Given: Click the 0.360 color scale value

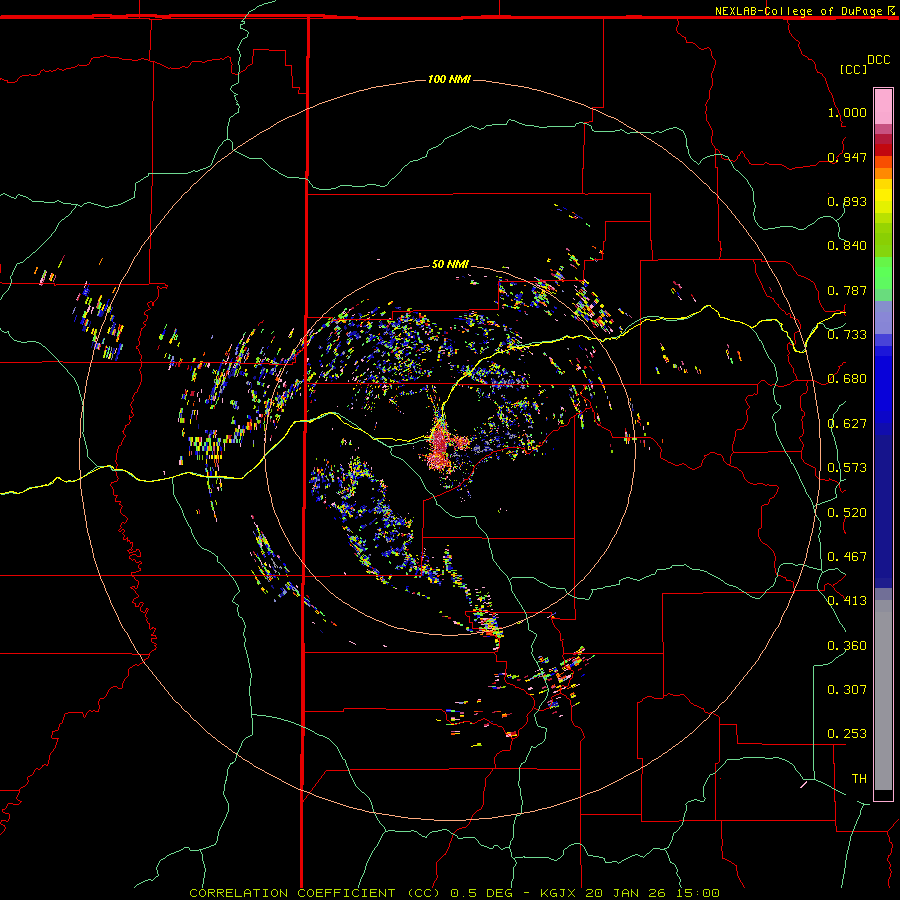Looking at the screenshot, I should pos(847,646).
